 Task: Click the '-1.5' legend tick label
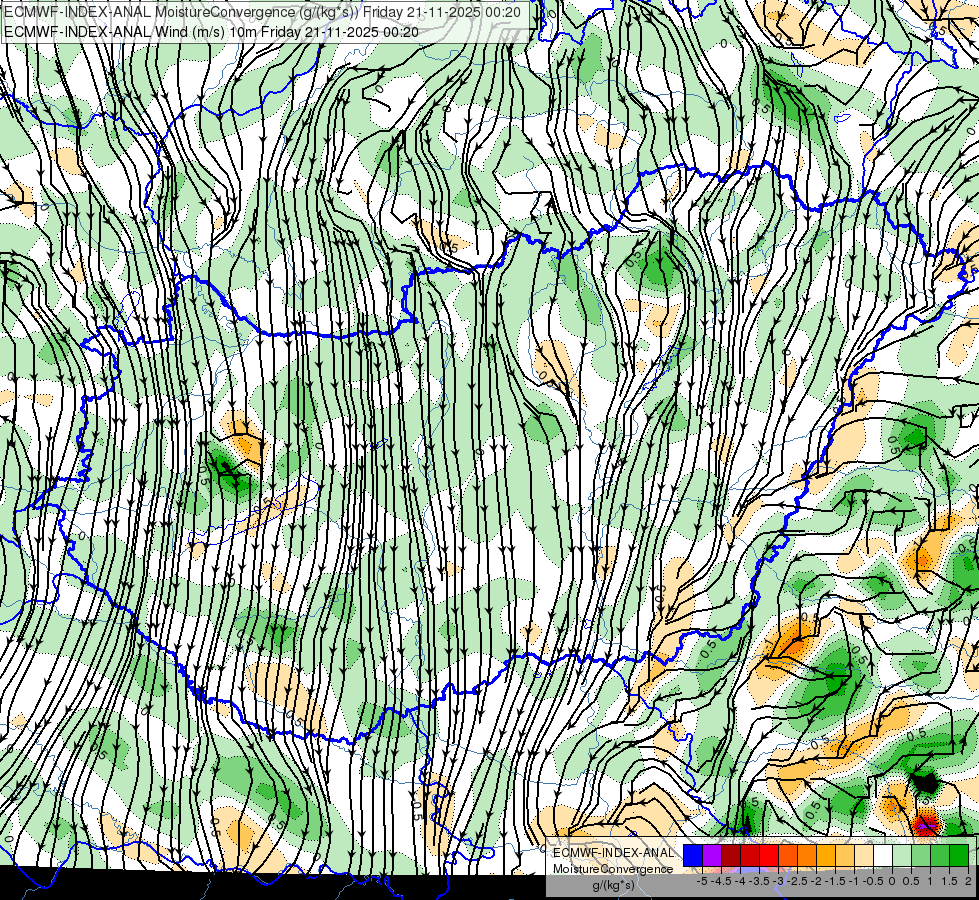pyautogui.click(x=835, y=881)
